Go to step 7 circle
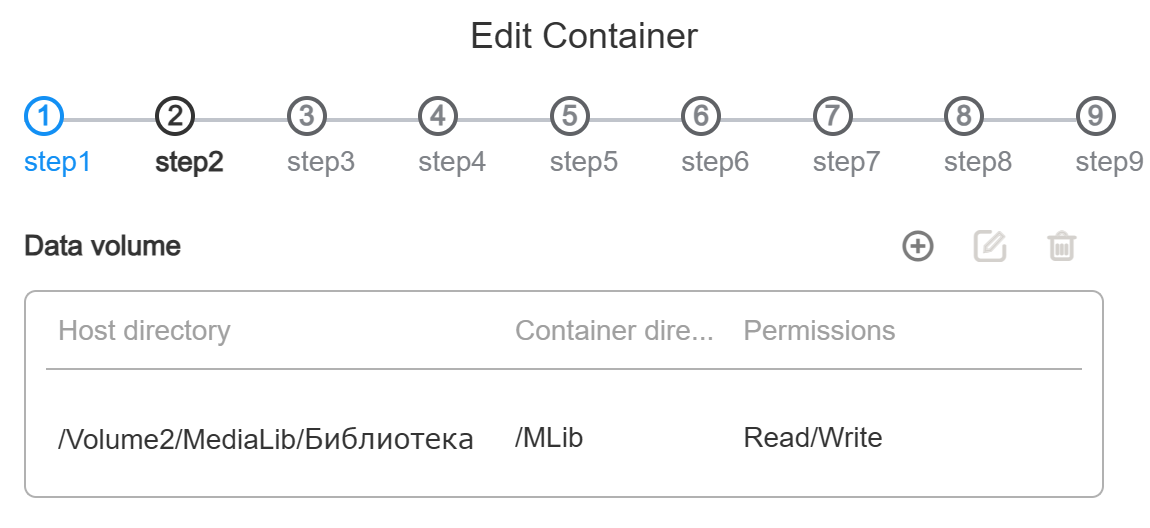 [833, 117]
